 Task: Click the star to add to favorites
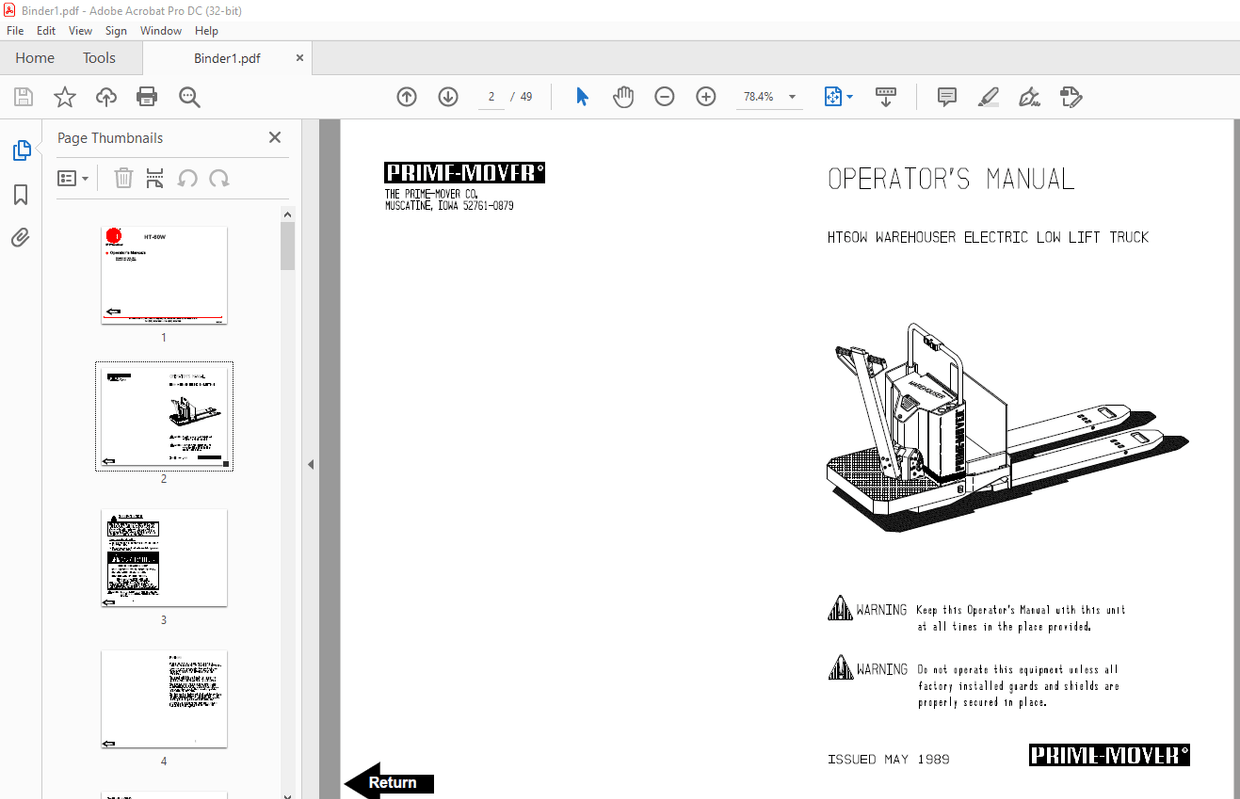point(64,96)
